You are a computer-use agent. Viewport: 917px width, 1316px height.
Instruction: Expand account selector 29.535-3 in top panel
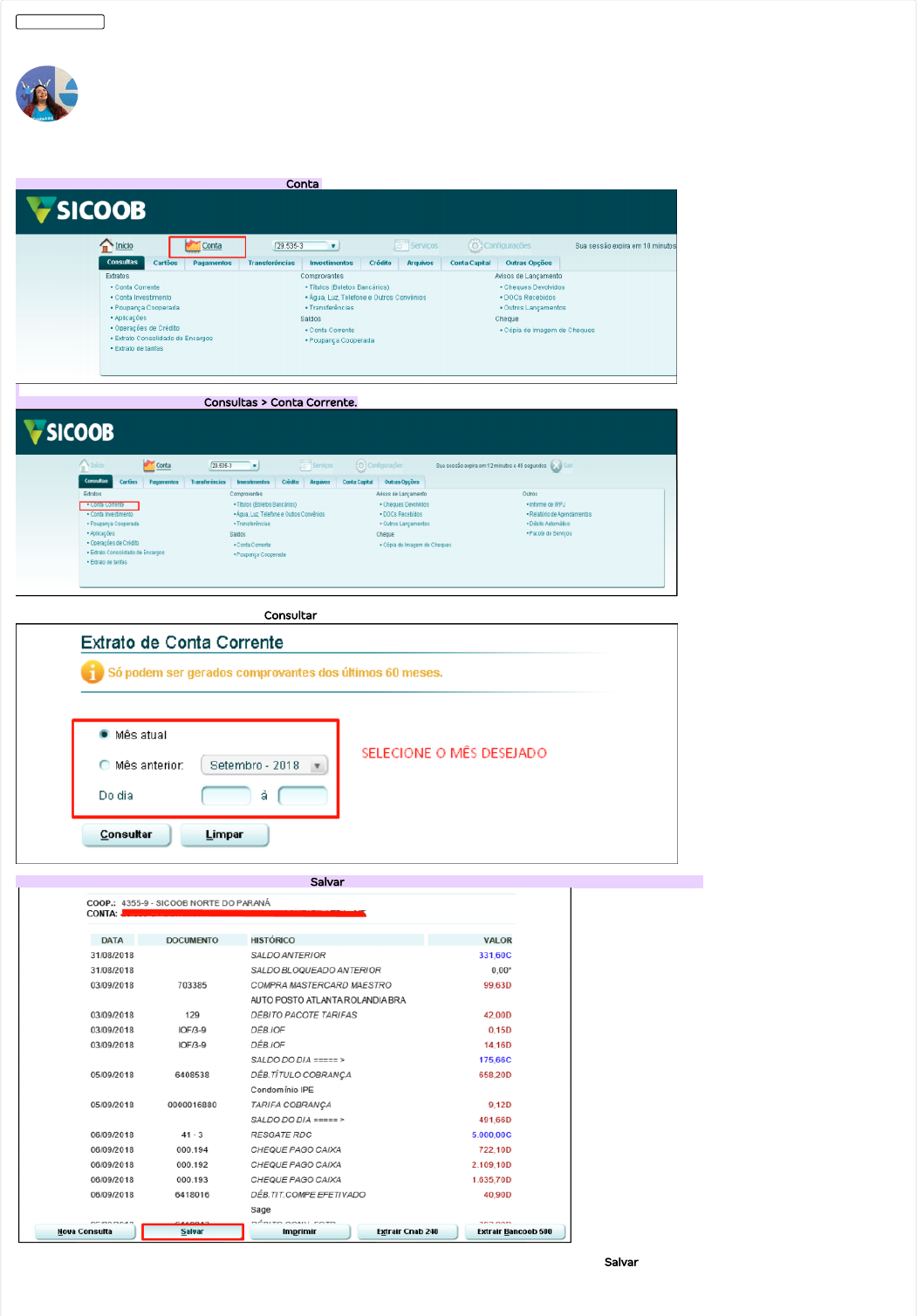[x=333, y=246]
